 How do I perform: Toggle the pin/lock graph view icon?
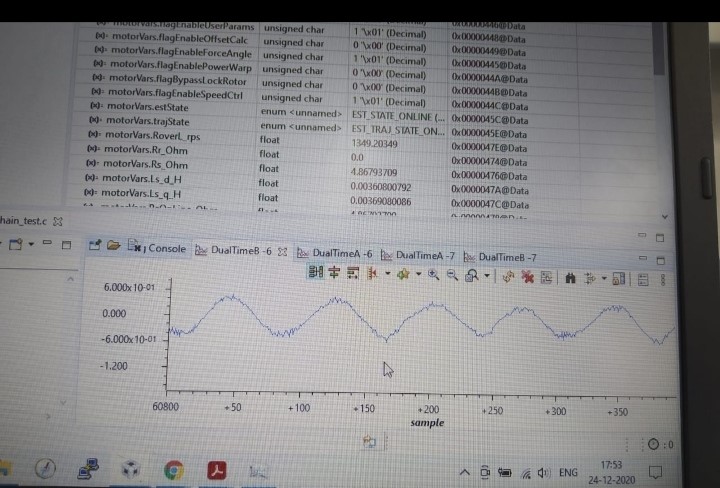pyautogui.click(x=618, y=279)
